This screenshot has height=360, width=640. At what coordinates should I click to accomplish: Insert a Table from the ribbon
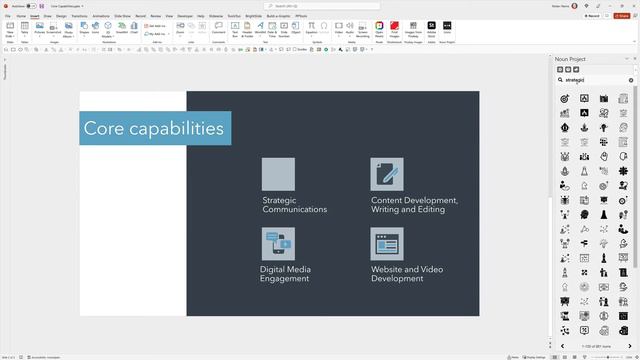point(24,29)
